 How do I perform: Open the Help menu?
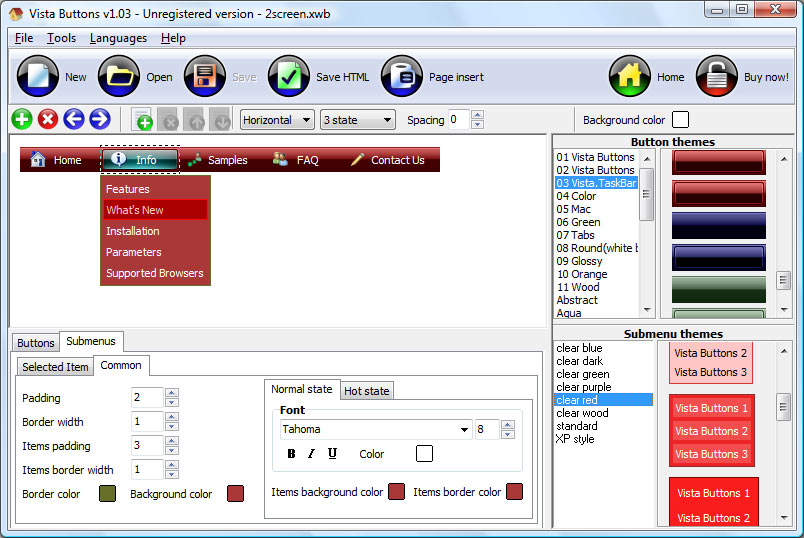pos(173,38)
